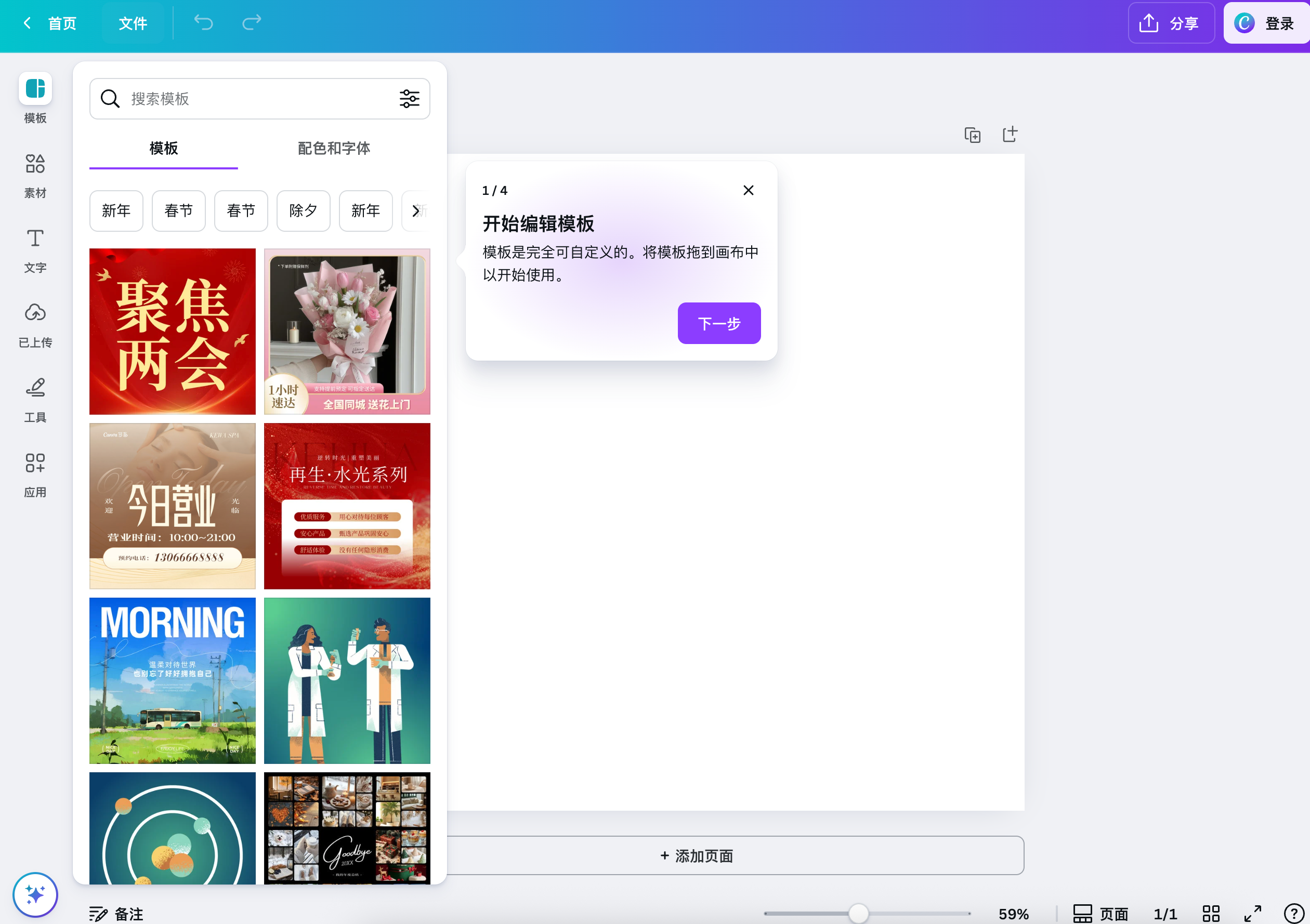Image resolution: width=1310 pixels, height=924 pixels.
Task: Click the undo arrow in top bar
Action: click(204, 23)
